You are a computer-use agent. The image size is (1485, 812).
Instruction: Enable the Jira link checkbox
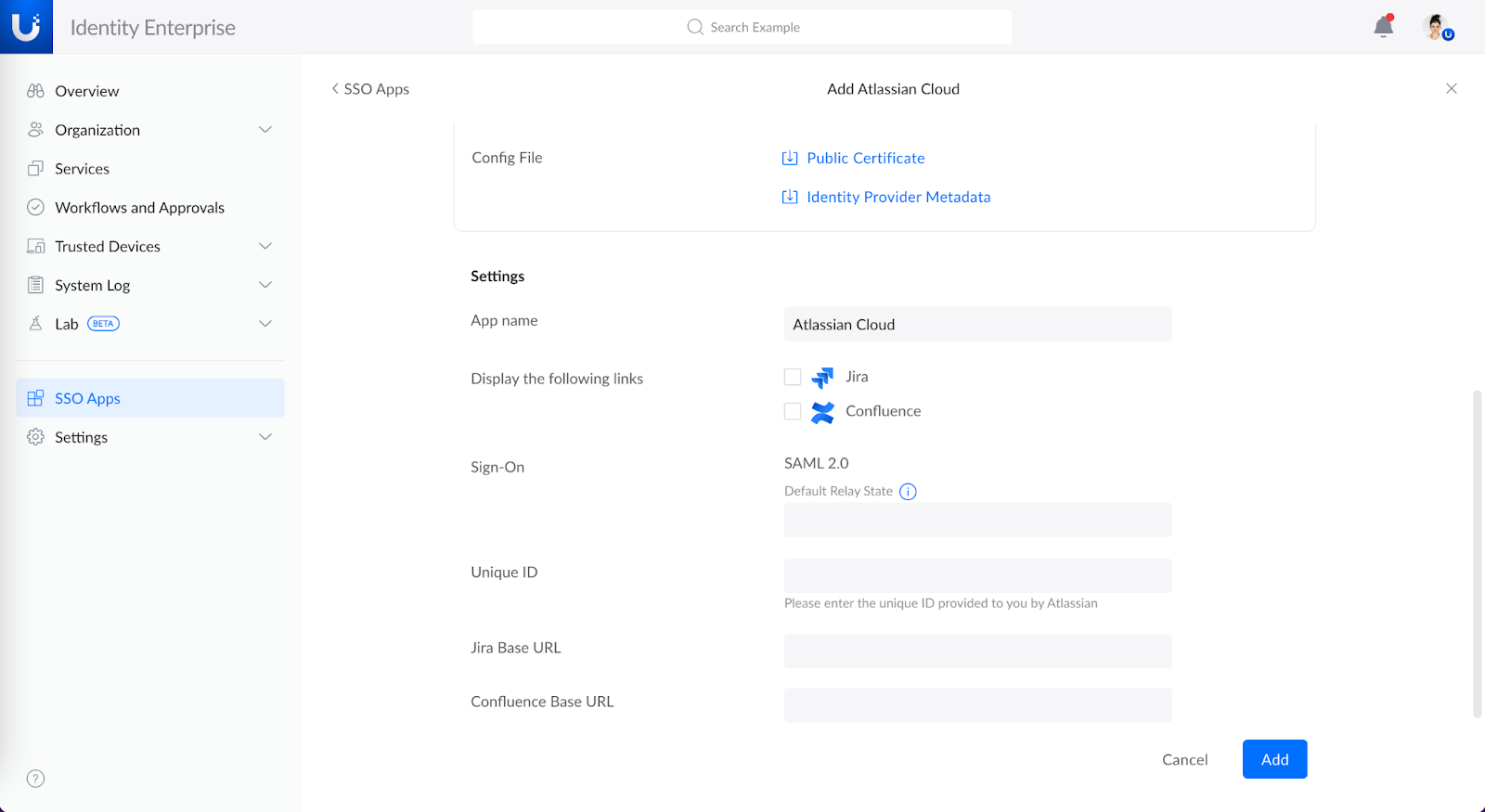tap(793, 377)
